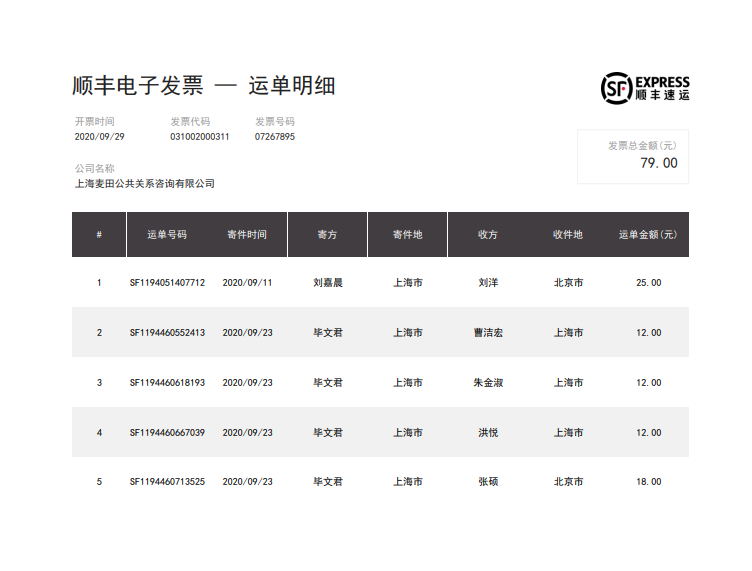Click the SF Express logo
Viewport: 752px width, 571px height.
pos(645,88)
